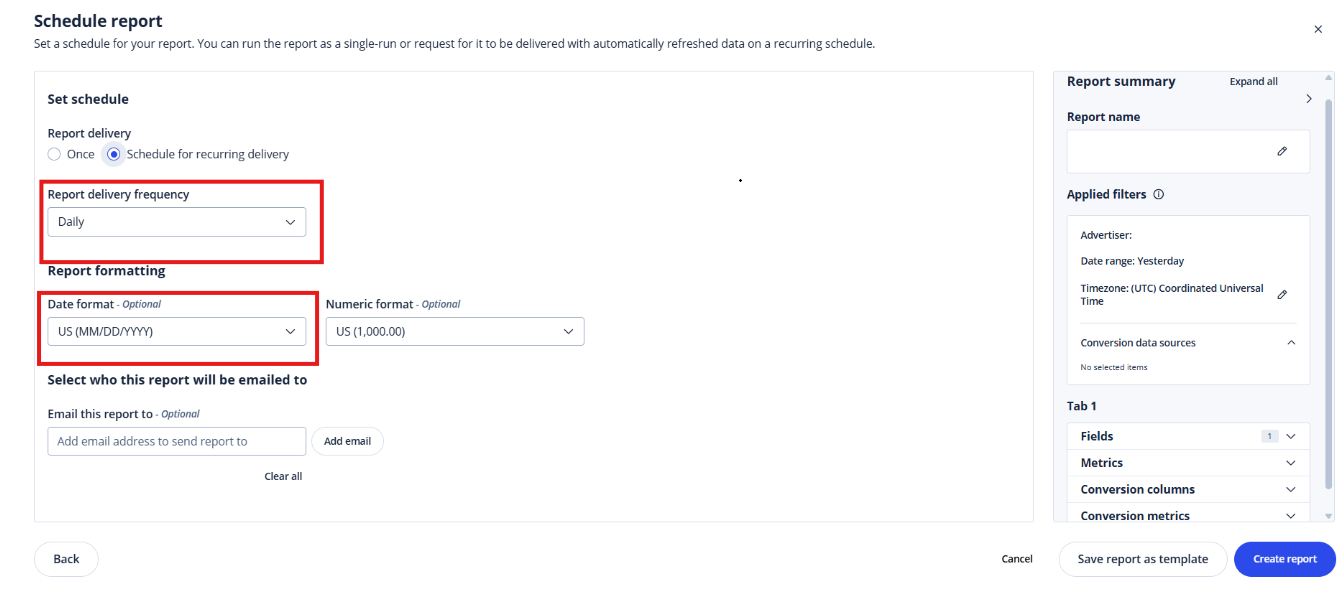The image size is (1344, 600).
Task: Click the Add email button
Action: (347, 441)
